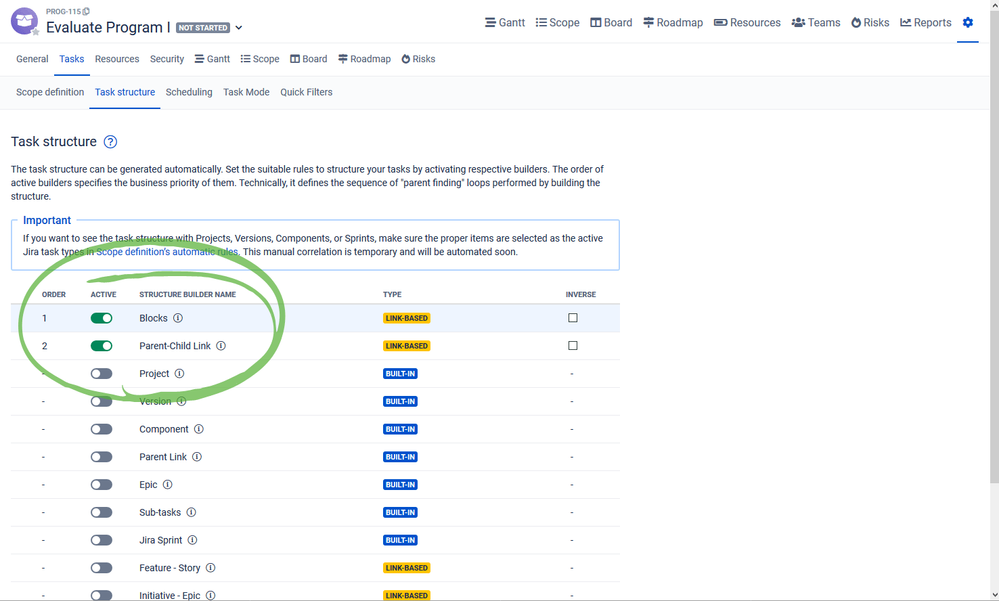Show info for Sub-tasks builder
The height and width of the screenshot is (601, 999).
pyautogui.click(x=191, y=512)
